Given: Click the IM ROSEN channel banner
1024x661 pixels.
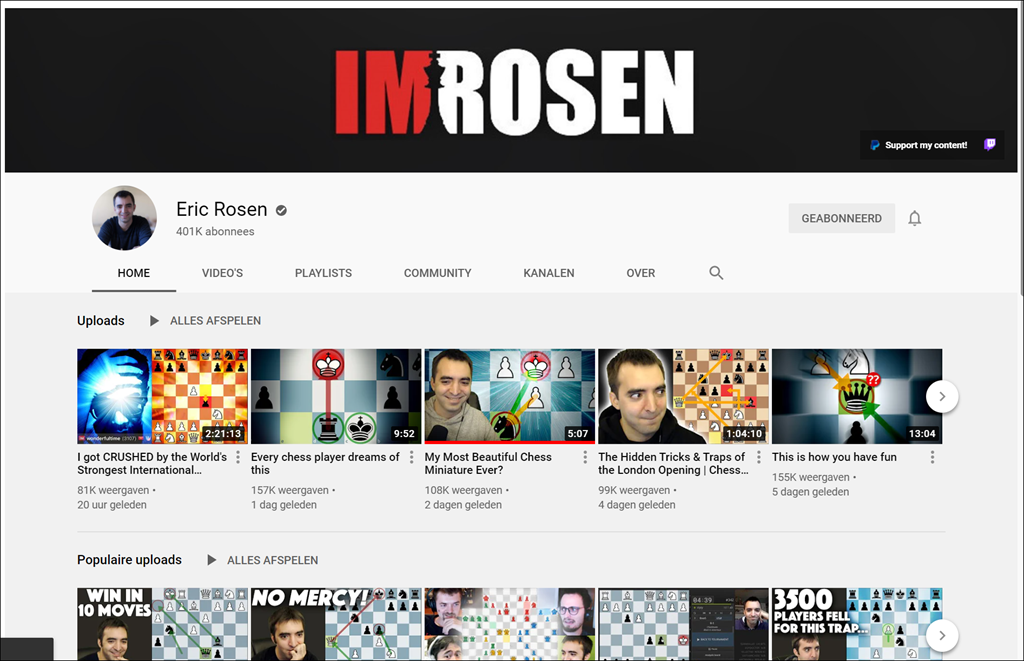Looking at the screenshot, I should 511,90.
